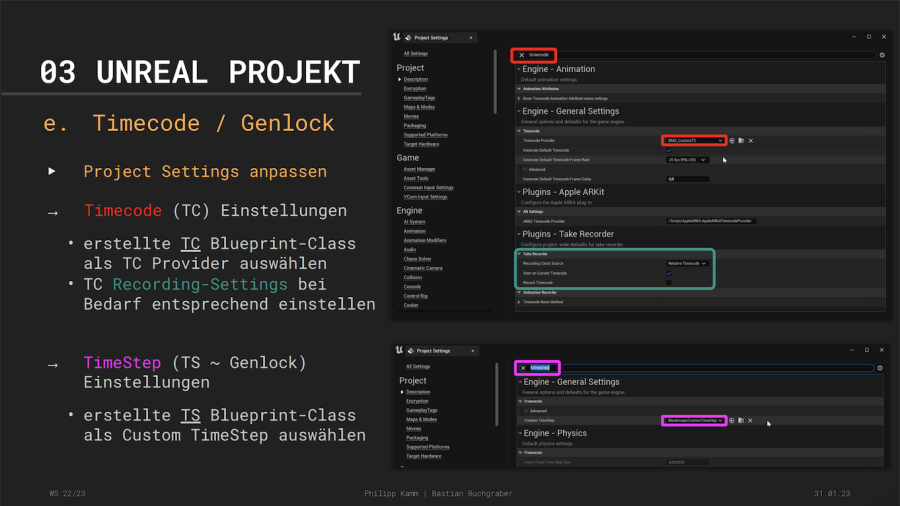Clear Custom TimeStep value with X icon
This screenshot has width=900, height=506.
pyautogui.click(x=751, y=421)
